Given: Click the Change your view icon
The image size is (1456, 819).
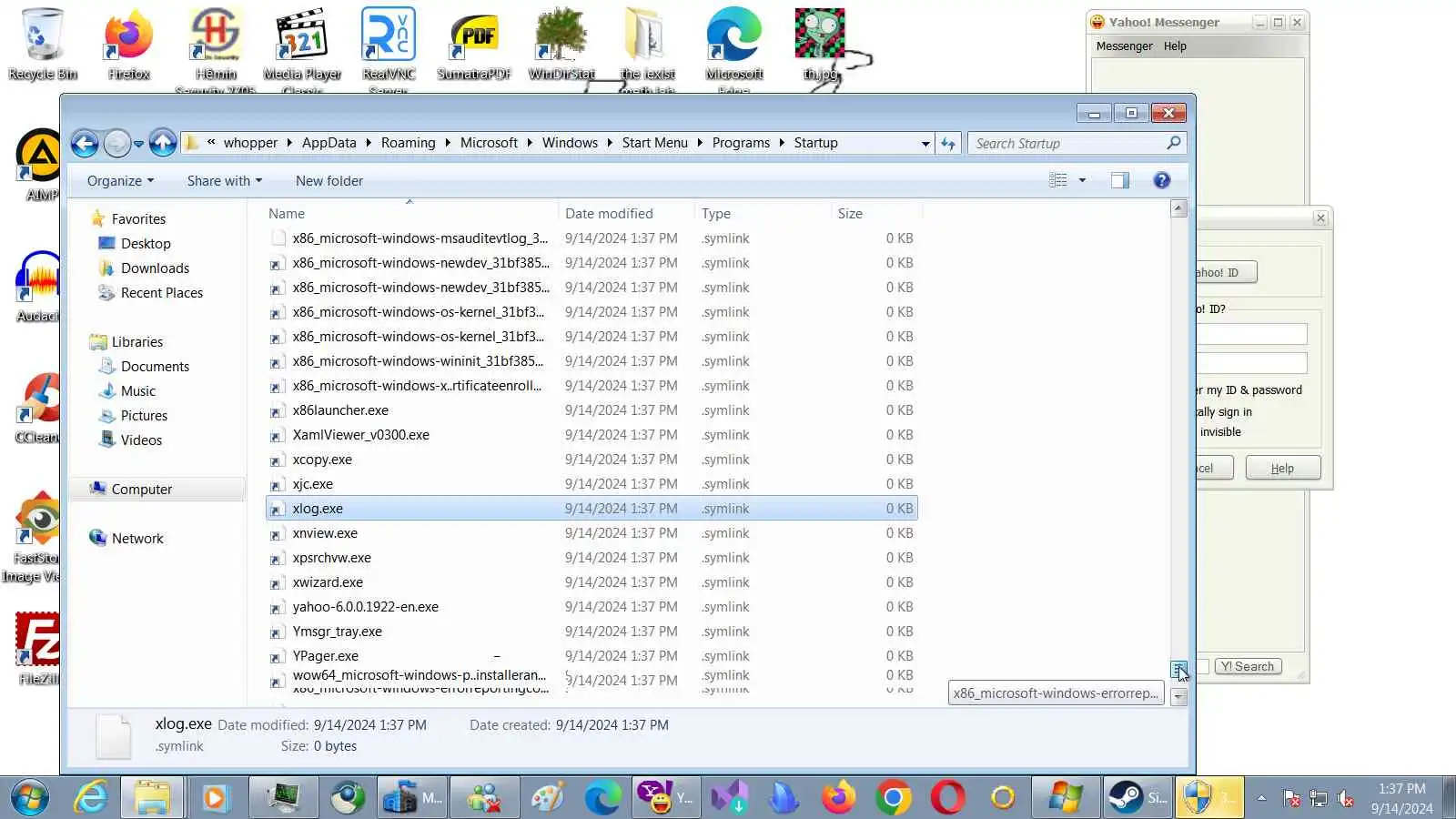Looking at the screenshot, I should point(1057,180).
